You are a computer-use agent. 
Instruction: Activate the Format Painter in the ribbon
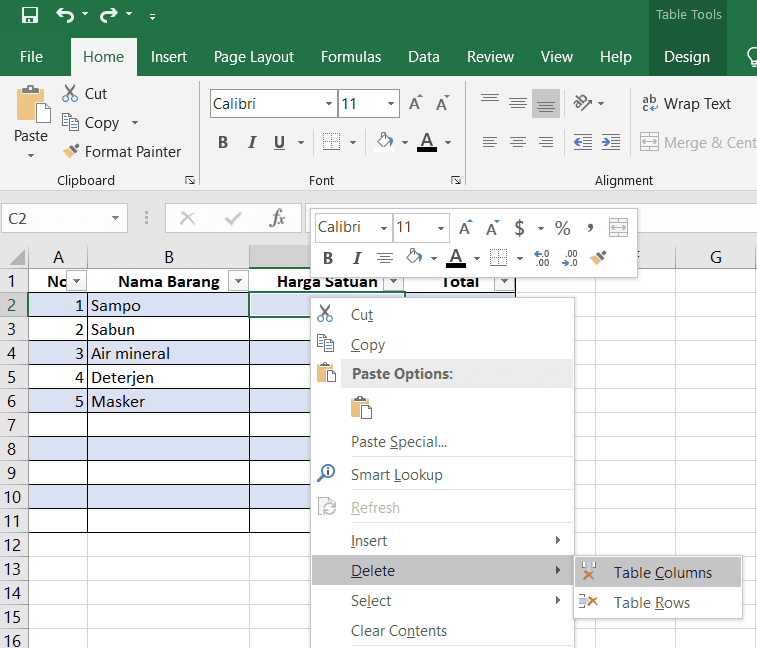(x=122, y=152)
